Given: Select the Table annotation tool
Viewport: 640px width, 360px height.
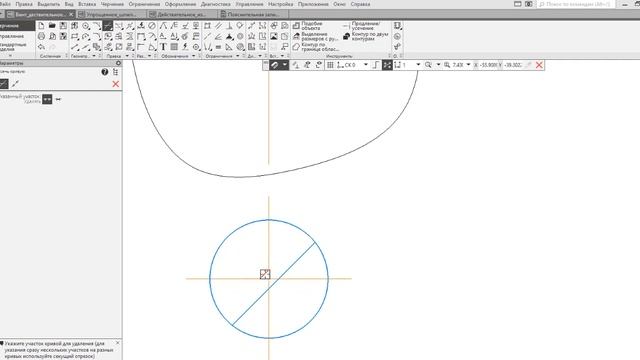Looking at the screenshot, I should click(x=174, y=47).
